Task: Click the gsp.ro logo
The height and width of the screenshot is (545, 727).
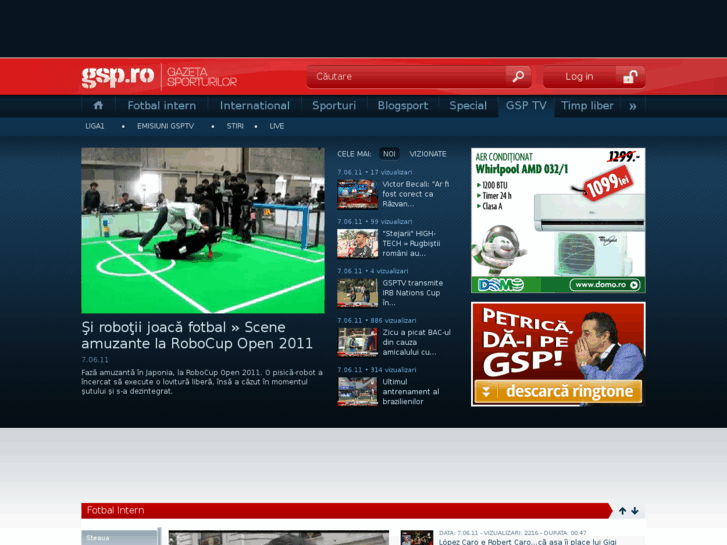Action: (x=118, y=76)
